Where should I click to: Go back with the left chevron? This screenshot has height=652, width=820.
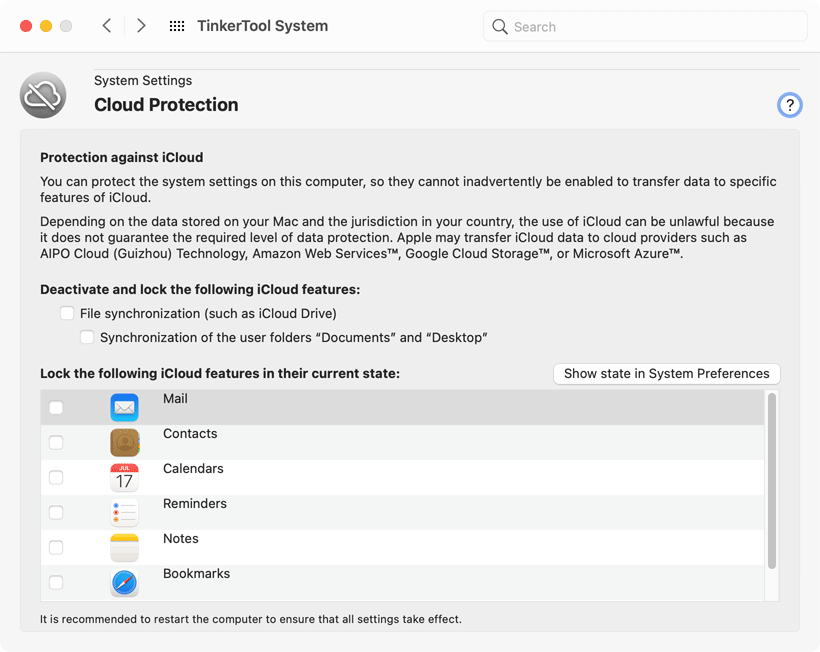click(107, 26)
